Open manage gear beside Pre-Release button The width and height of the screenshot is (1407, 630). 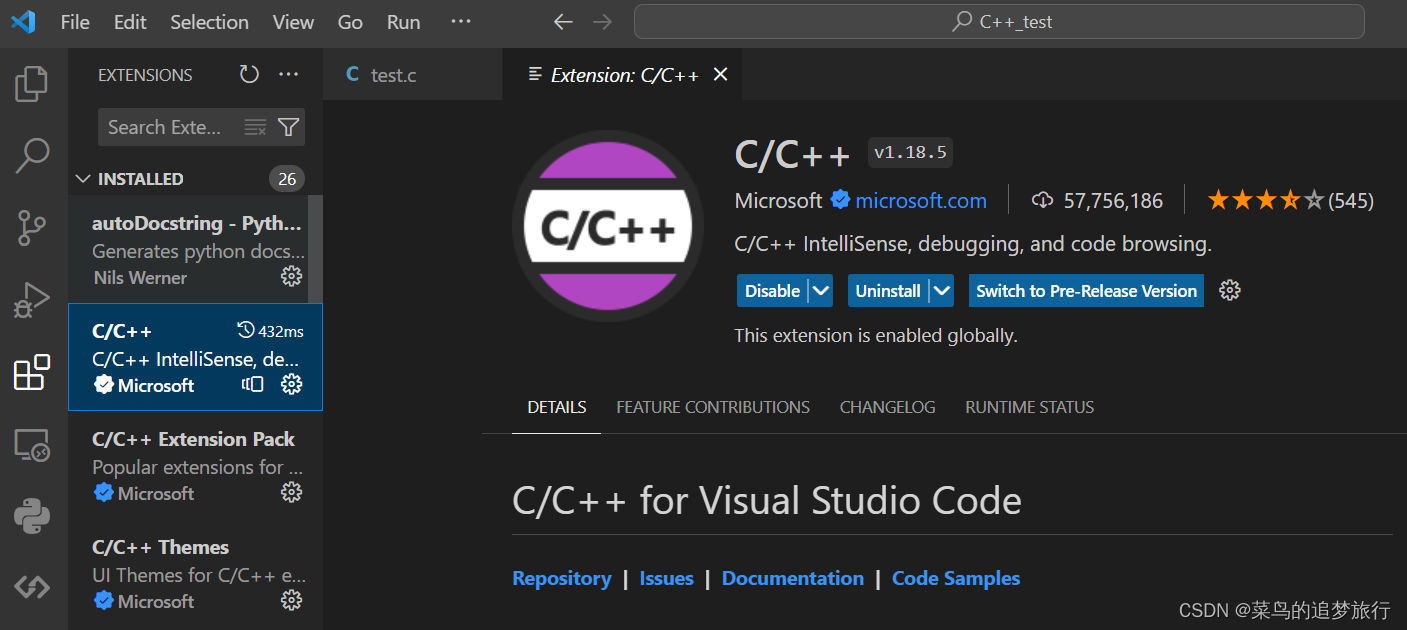coord(1230,290)
